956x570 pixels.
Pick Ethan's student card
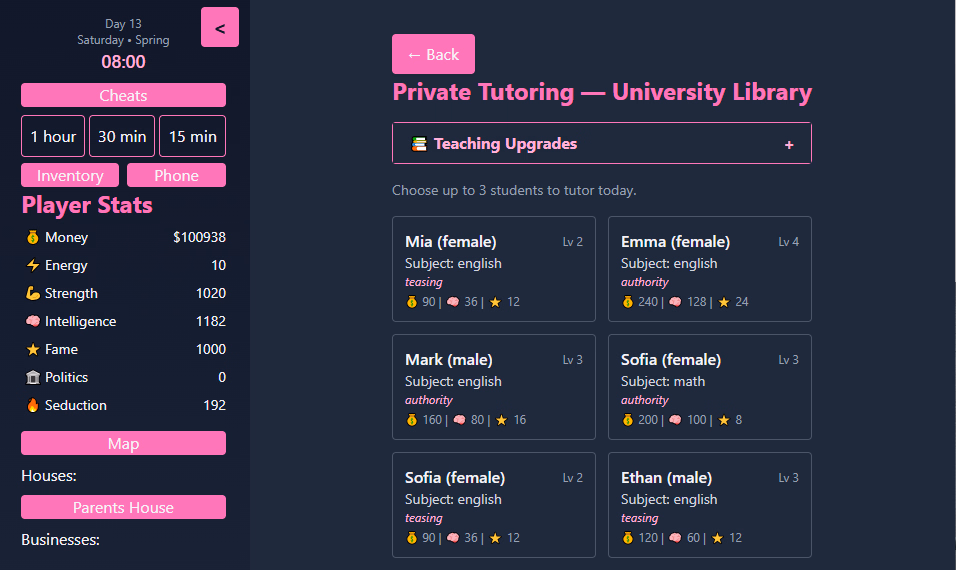click(x=709, y=505)
